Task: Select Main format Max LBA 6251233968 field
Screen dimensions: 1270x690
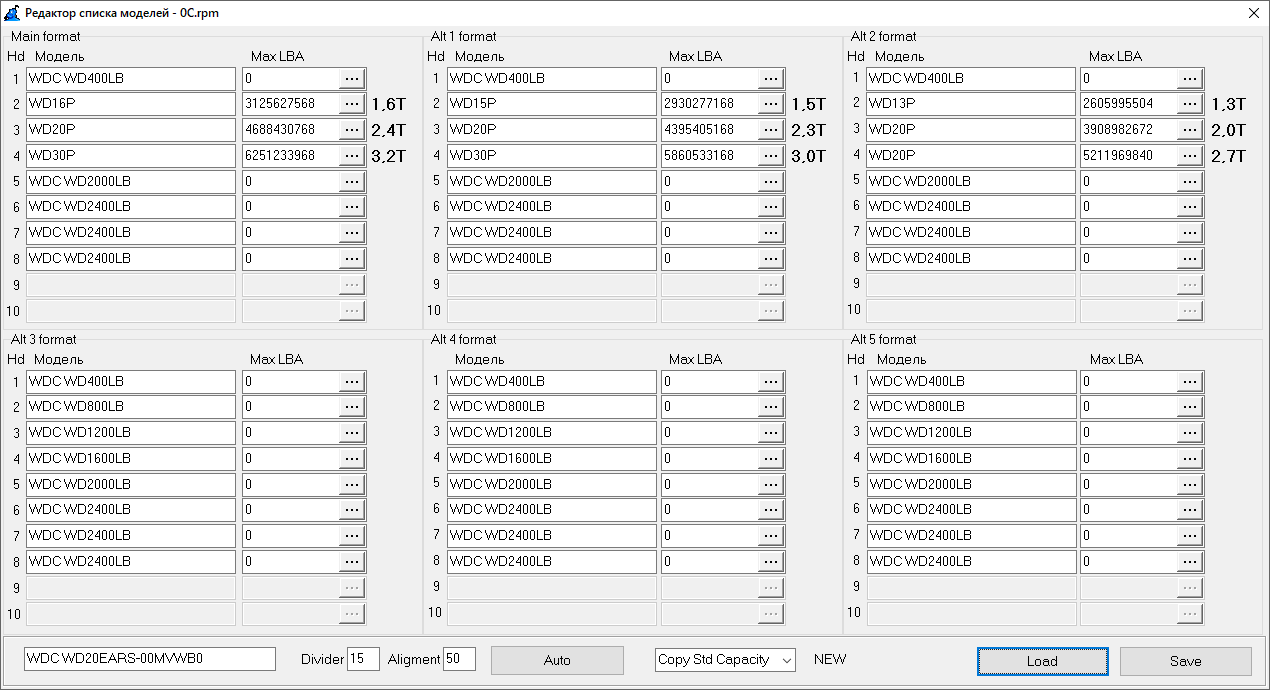Action: coord(291,156)
